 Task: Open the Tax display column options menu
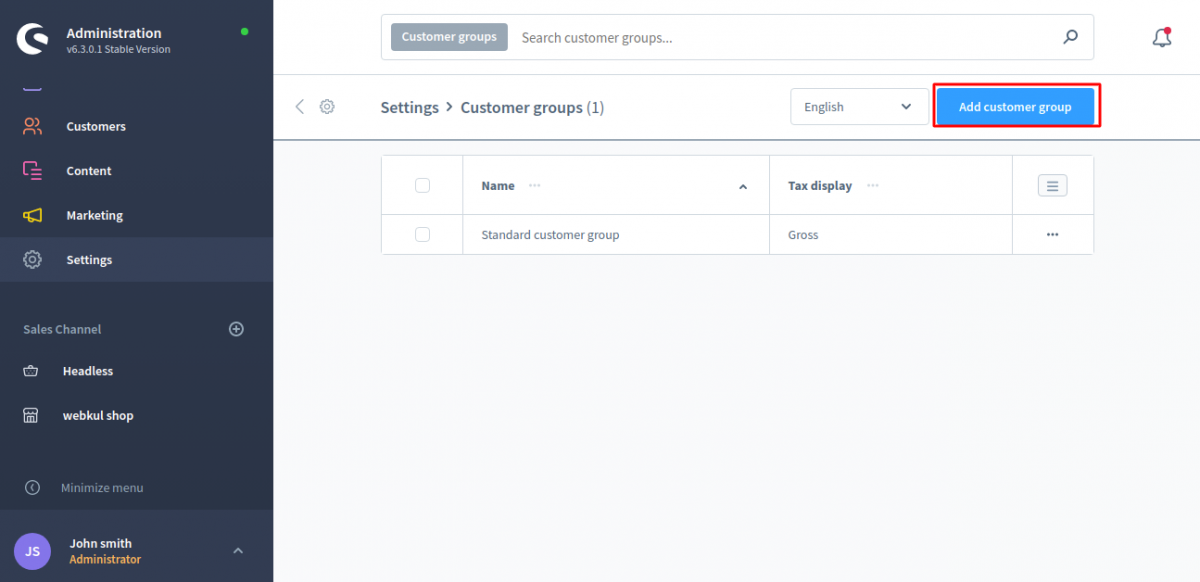coord(872,185)
